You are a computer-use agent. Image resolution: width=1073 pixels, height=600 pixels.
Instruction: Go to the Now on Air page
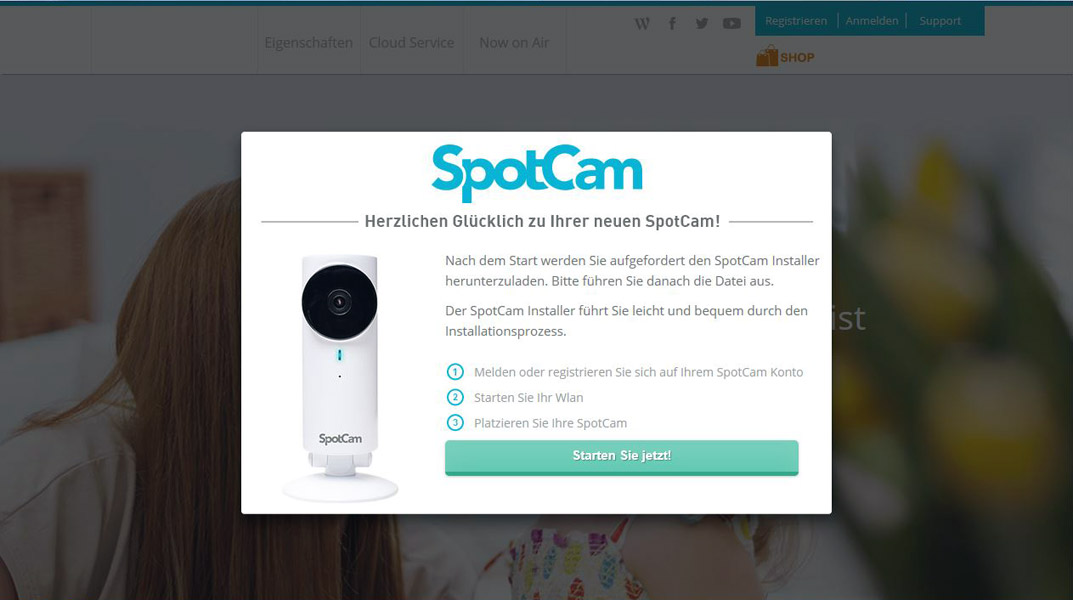point(514,42)
